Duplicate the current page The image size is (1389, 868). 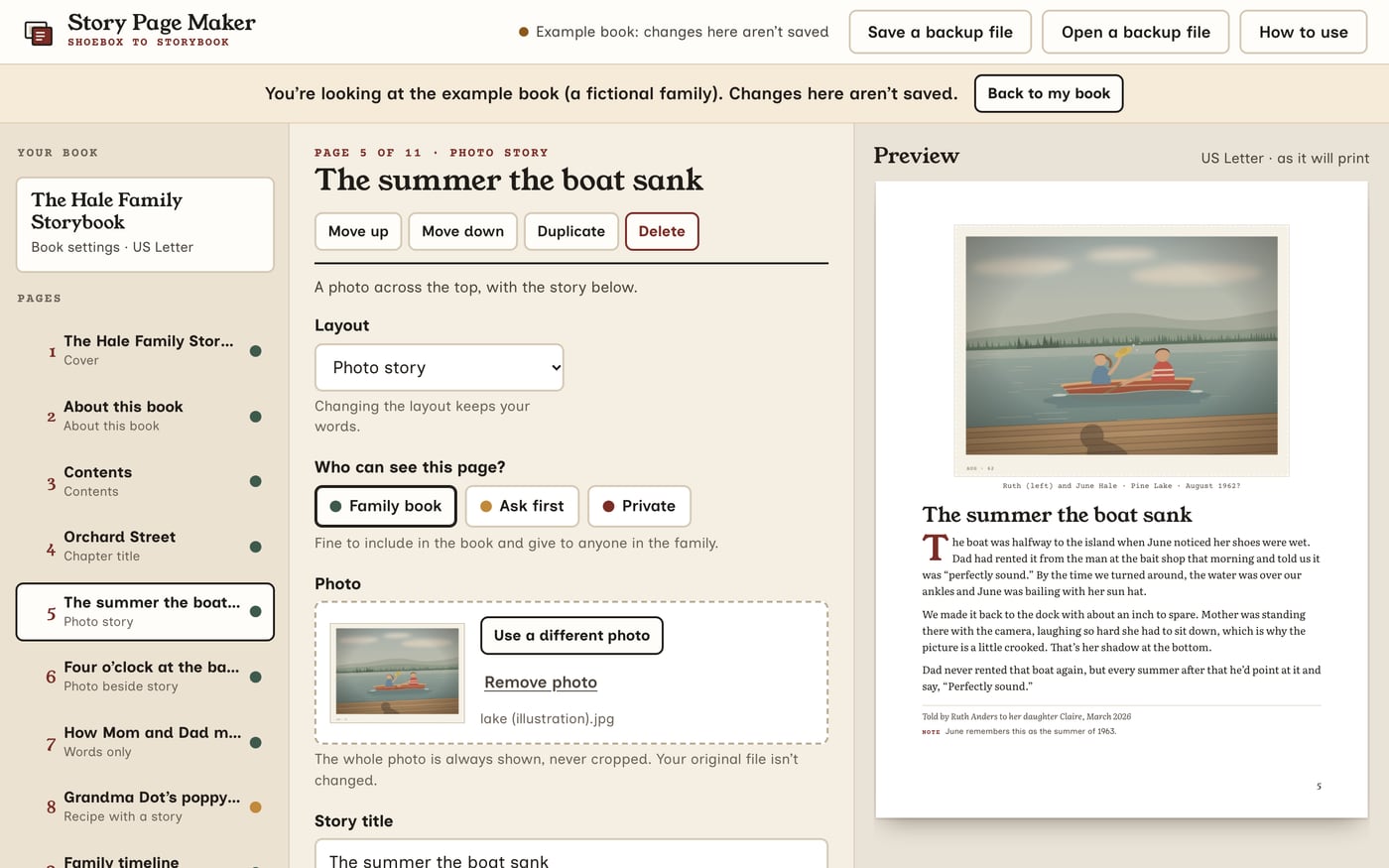tap(570, 231)
